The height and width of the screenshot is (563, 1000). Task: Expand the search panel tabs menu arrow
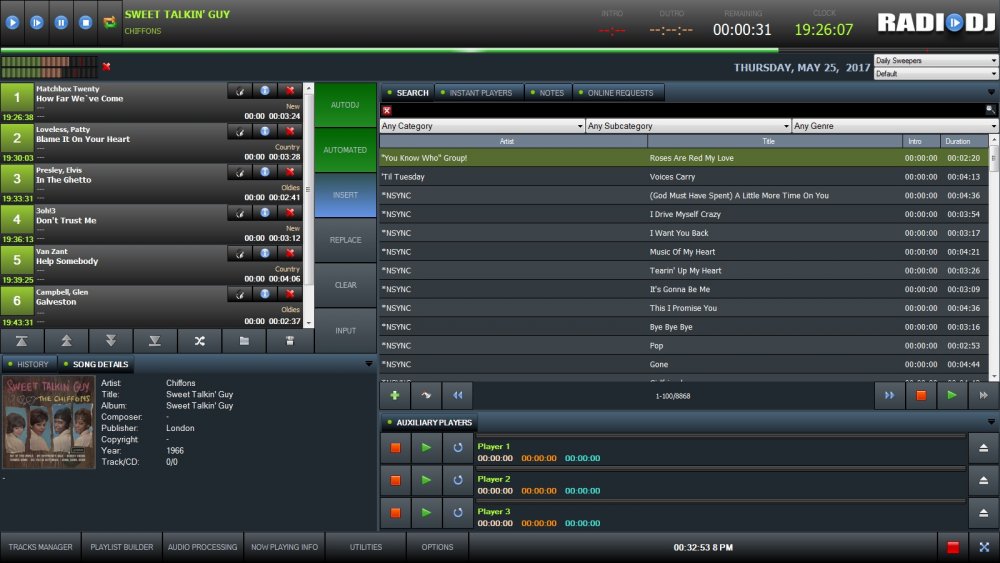point(991,92)
